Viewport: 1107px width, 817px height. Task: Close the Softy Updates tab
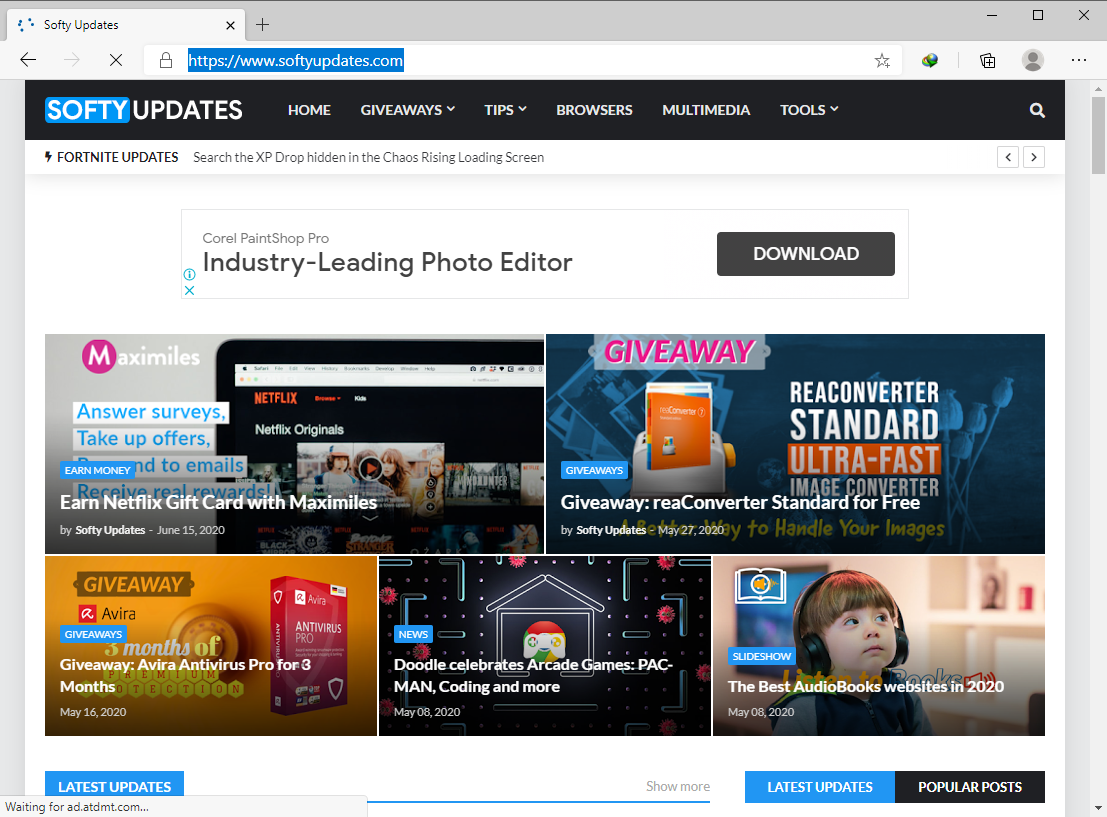230,25
